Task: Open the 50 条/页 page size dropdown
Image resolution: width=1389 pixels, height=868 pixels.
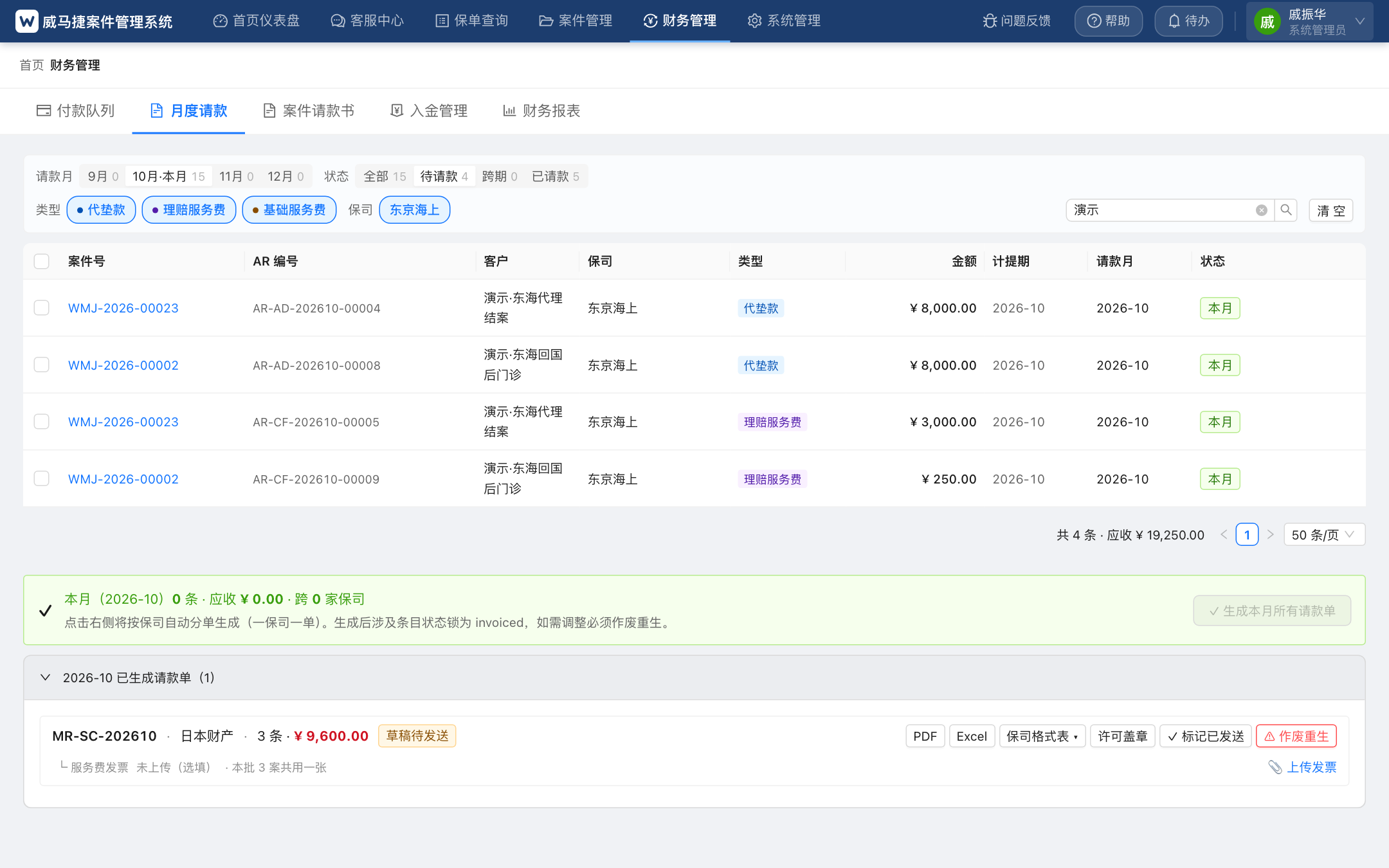Action: tap(1324, 535)
